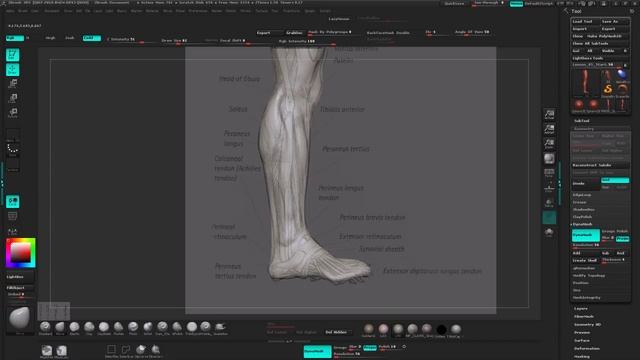Open the Brush menu
This screenshot has height=360, width=640.
click(x=22, y=11)
